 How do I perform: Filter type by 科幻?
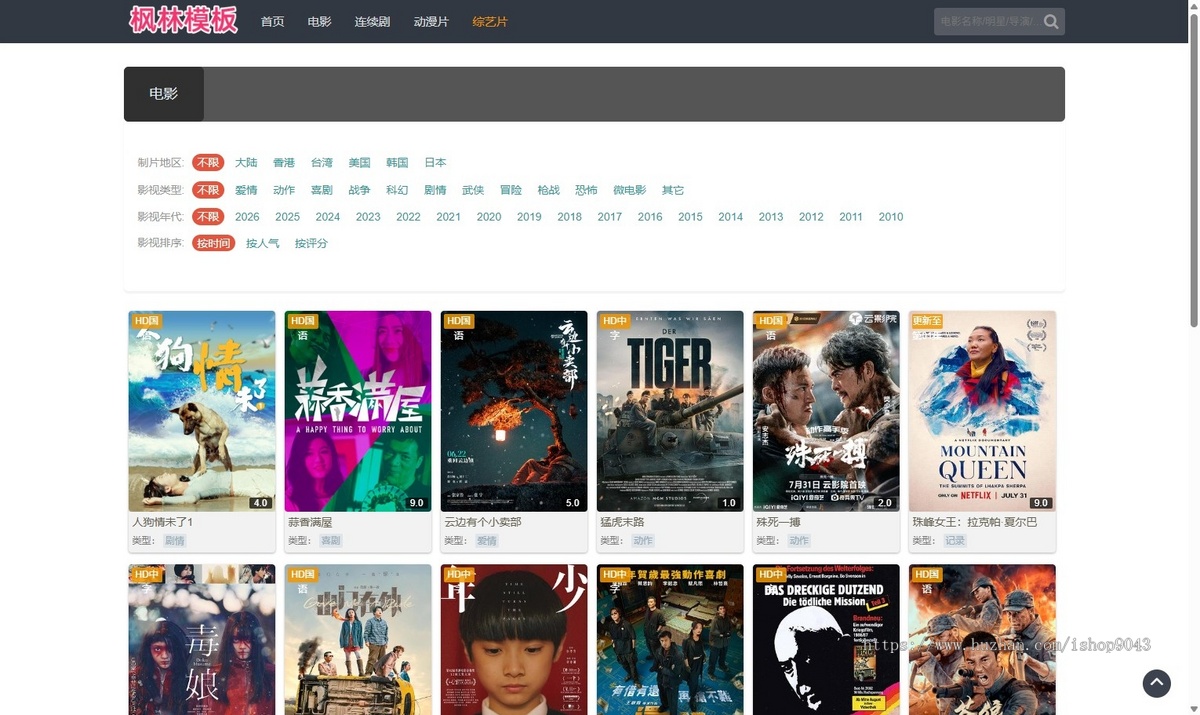click(397, 190)
